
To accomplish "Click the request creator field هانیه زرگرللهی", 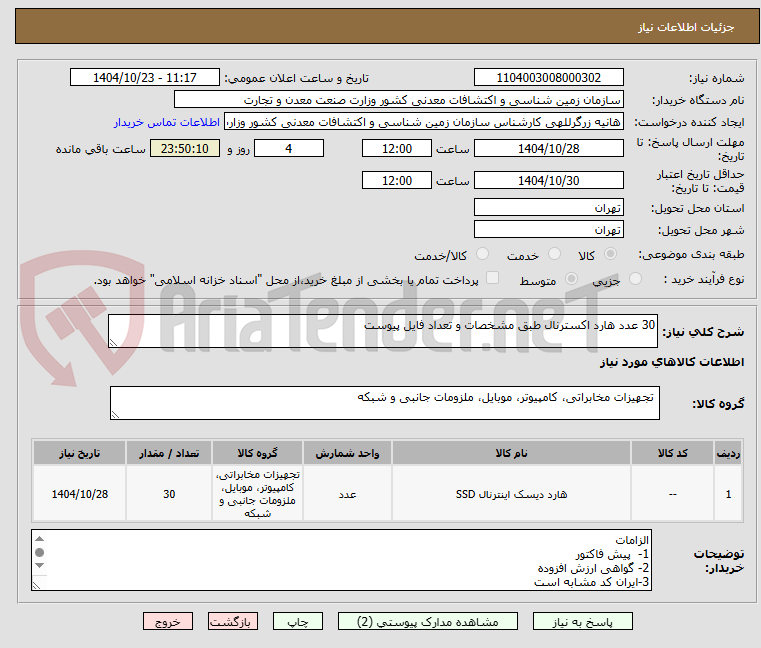I will tap(424, 122).
